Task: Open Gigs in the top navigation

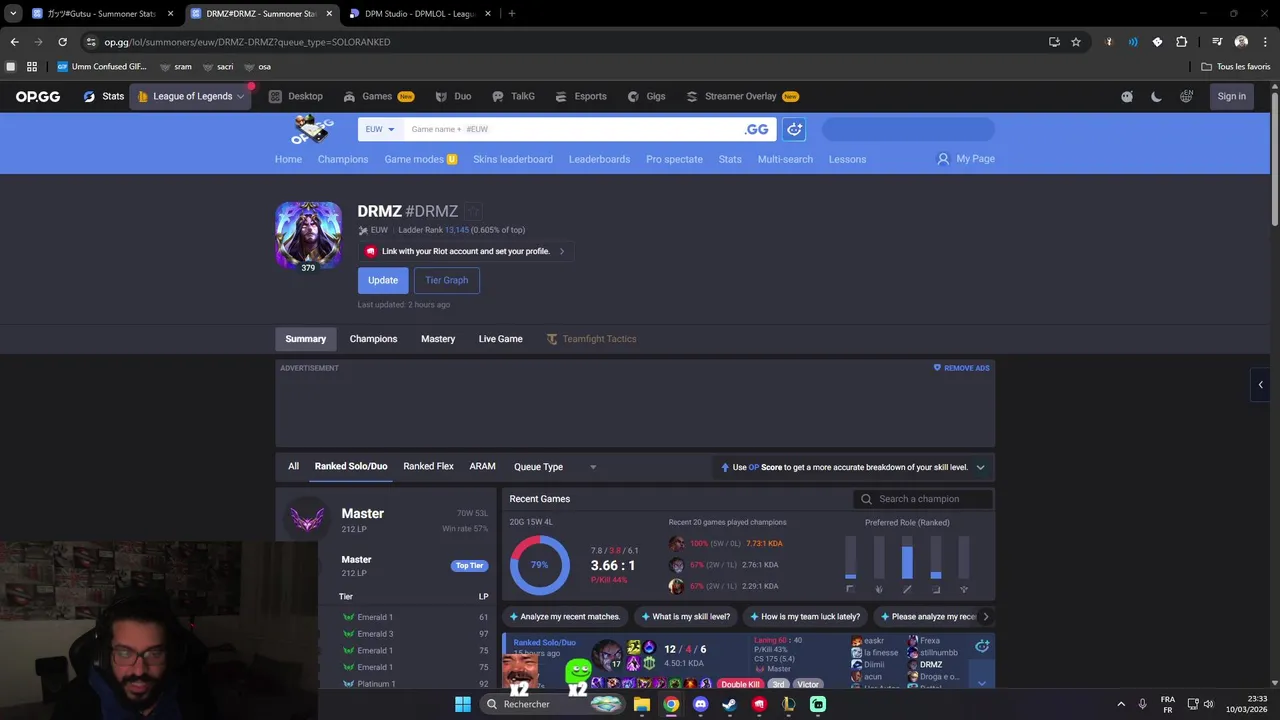Action: coord(646,96)
